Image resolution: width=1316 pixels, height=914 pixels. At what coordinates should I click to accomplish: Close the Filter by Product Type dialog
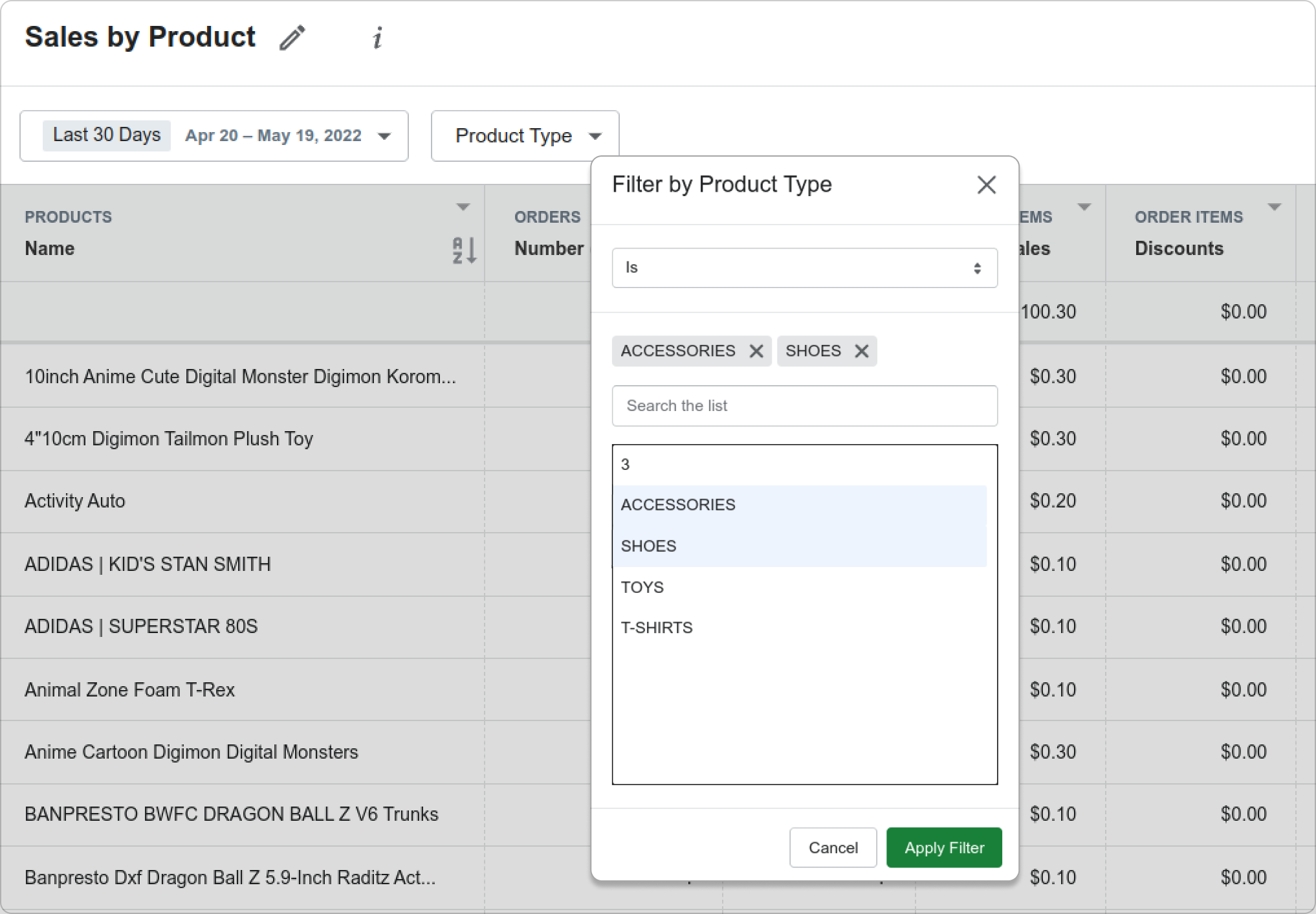[x=986, y=185]
